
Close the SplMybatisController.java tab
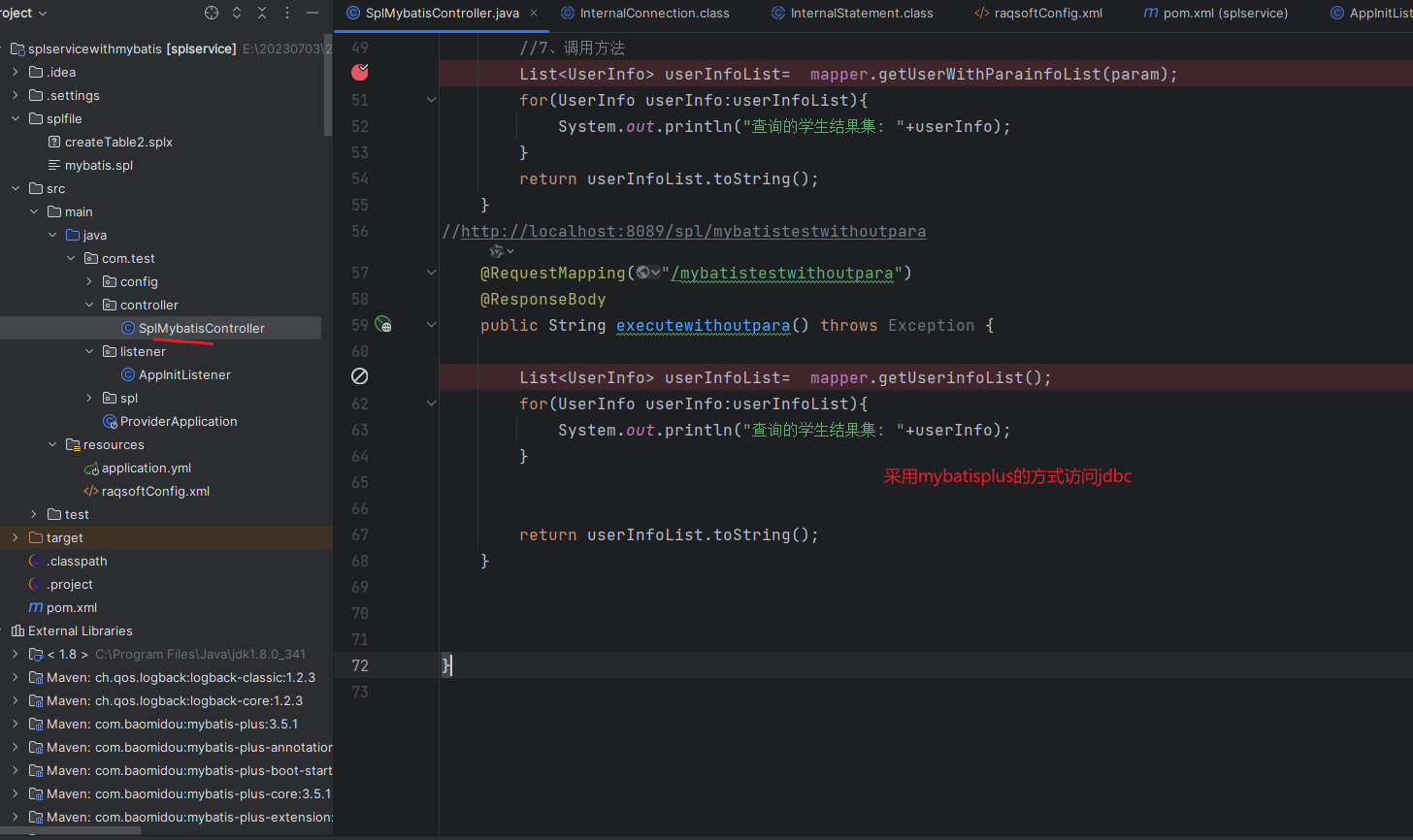534,13
